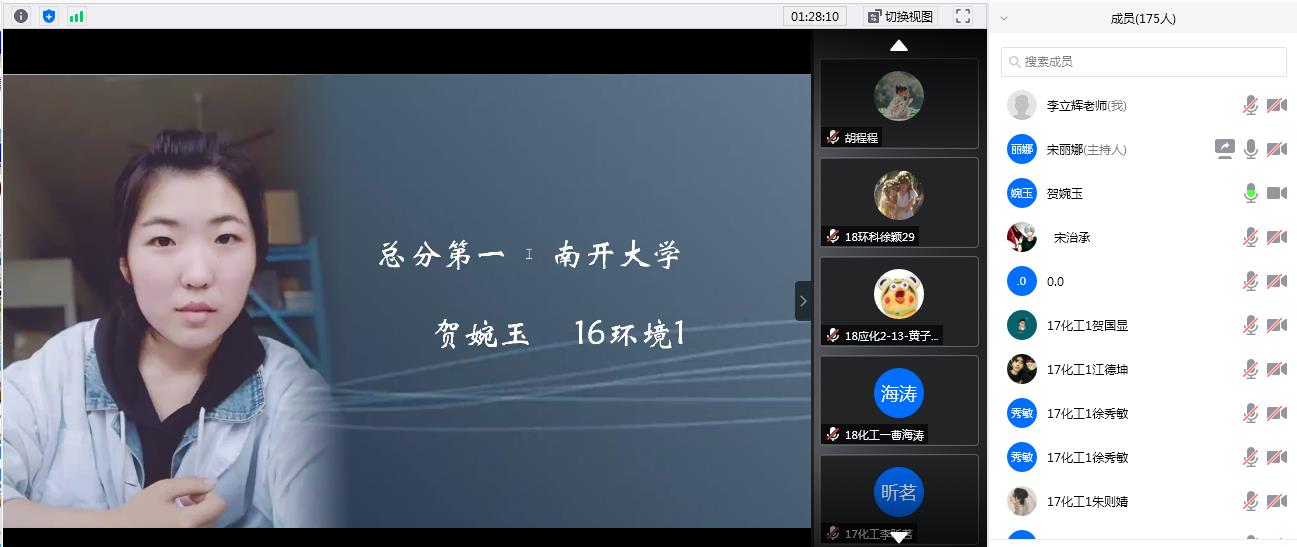
Task: Click the blue security shield icon
Action: click(x=49, y=16)
